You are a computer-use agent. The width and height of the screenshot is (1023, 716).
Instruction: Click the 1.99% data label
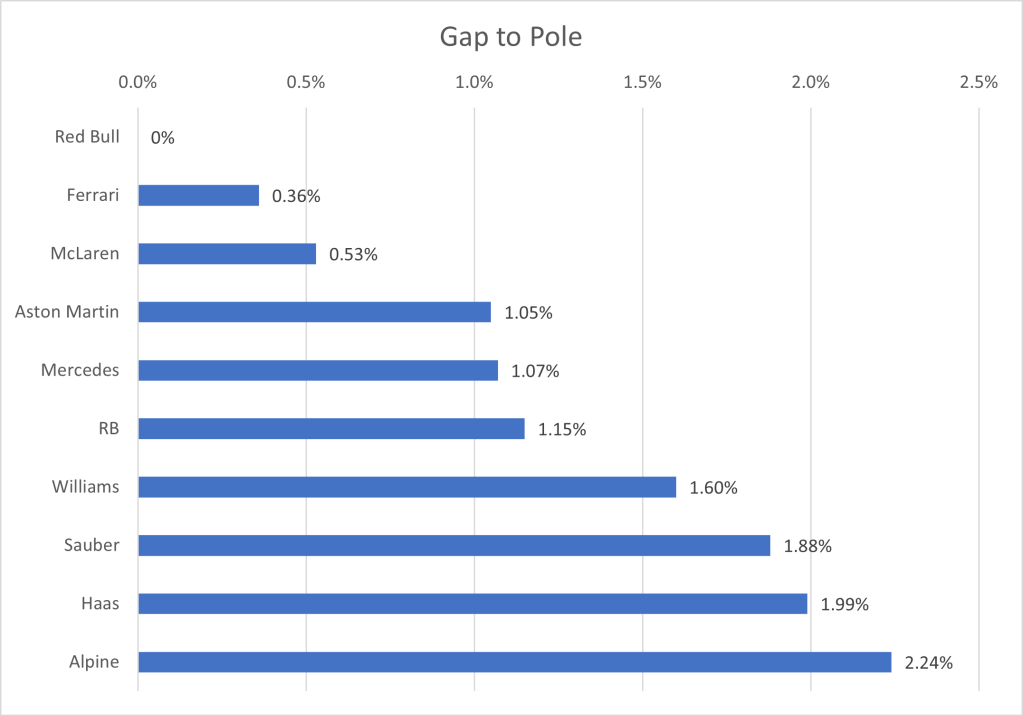tap(845, 605)
